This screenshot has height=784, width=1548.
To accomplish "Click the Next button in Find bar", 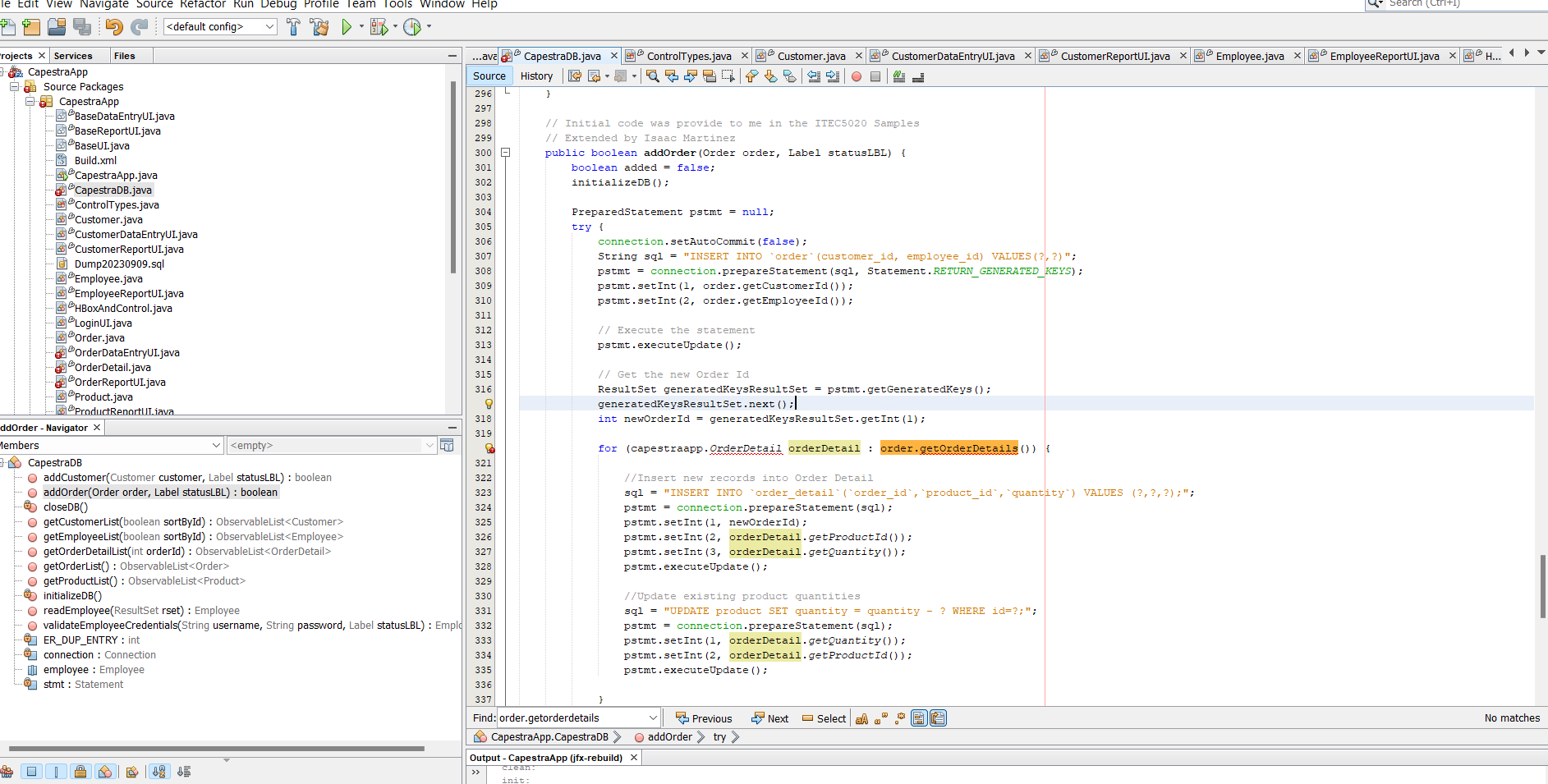I will [x=769, y=719].
